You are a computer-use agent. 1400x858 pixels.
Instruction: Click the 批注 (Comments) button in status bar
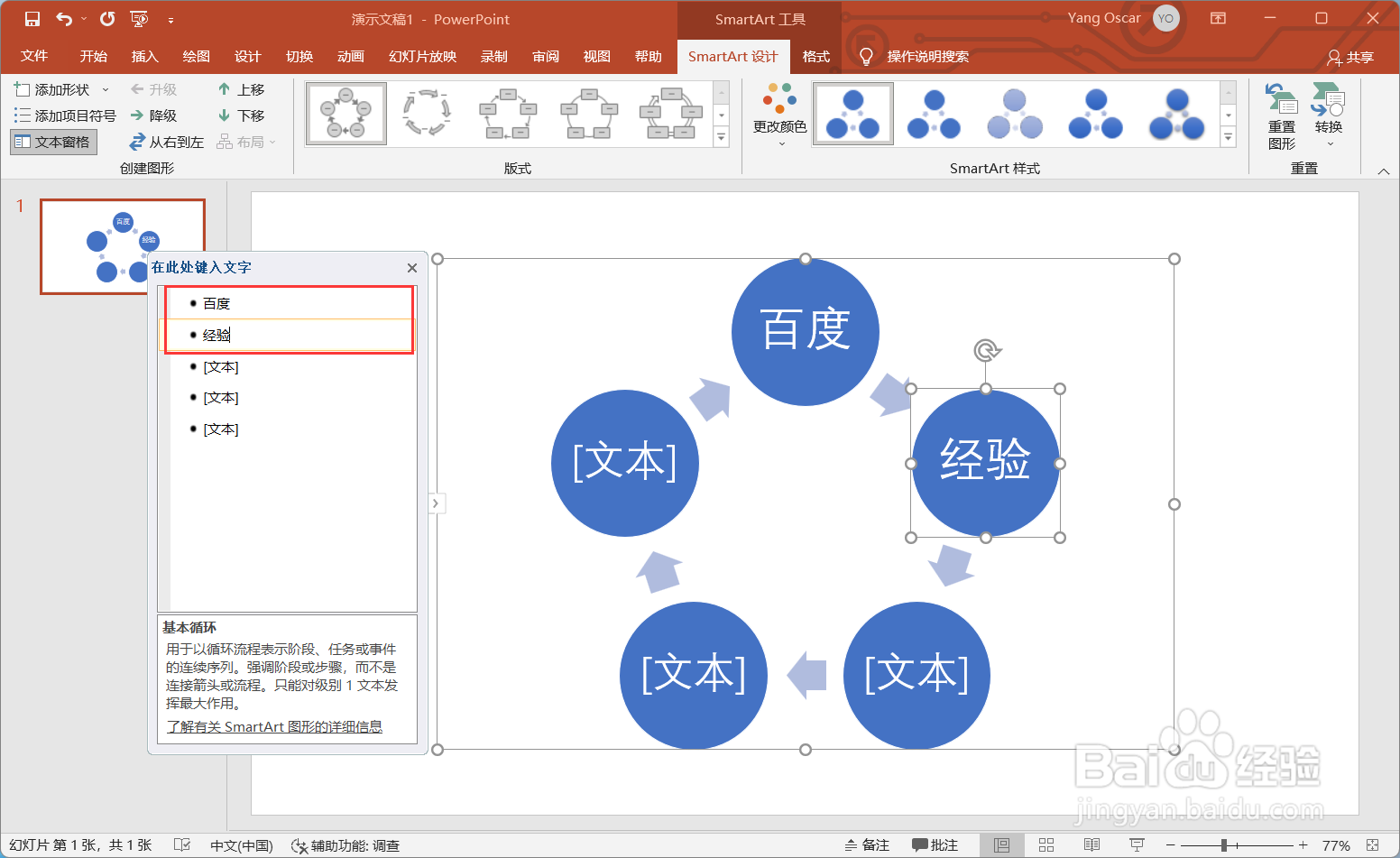coord(935,845)
